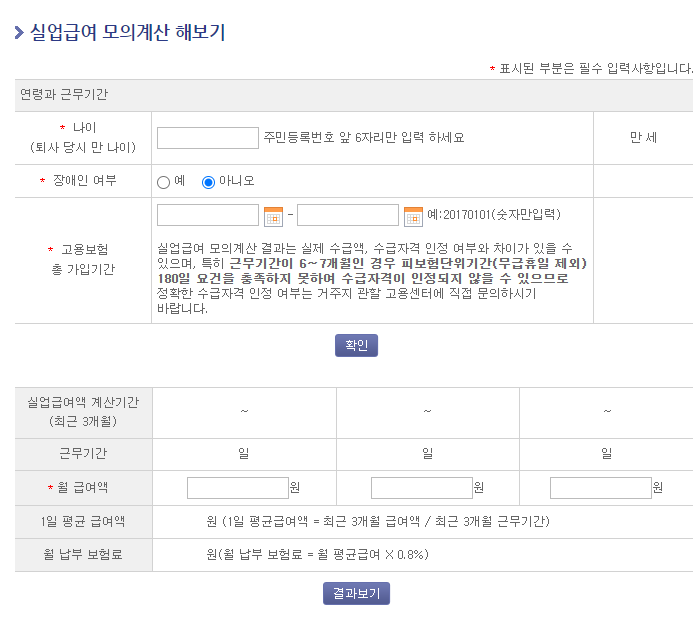Image resolution: width=693 pixels, height=619 pixels.
Task: Click the 고용보험 총 가입기간 label
Action: click(84, 259)
